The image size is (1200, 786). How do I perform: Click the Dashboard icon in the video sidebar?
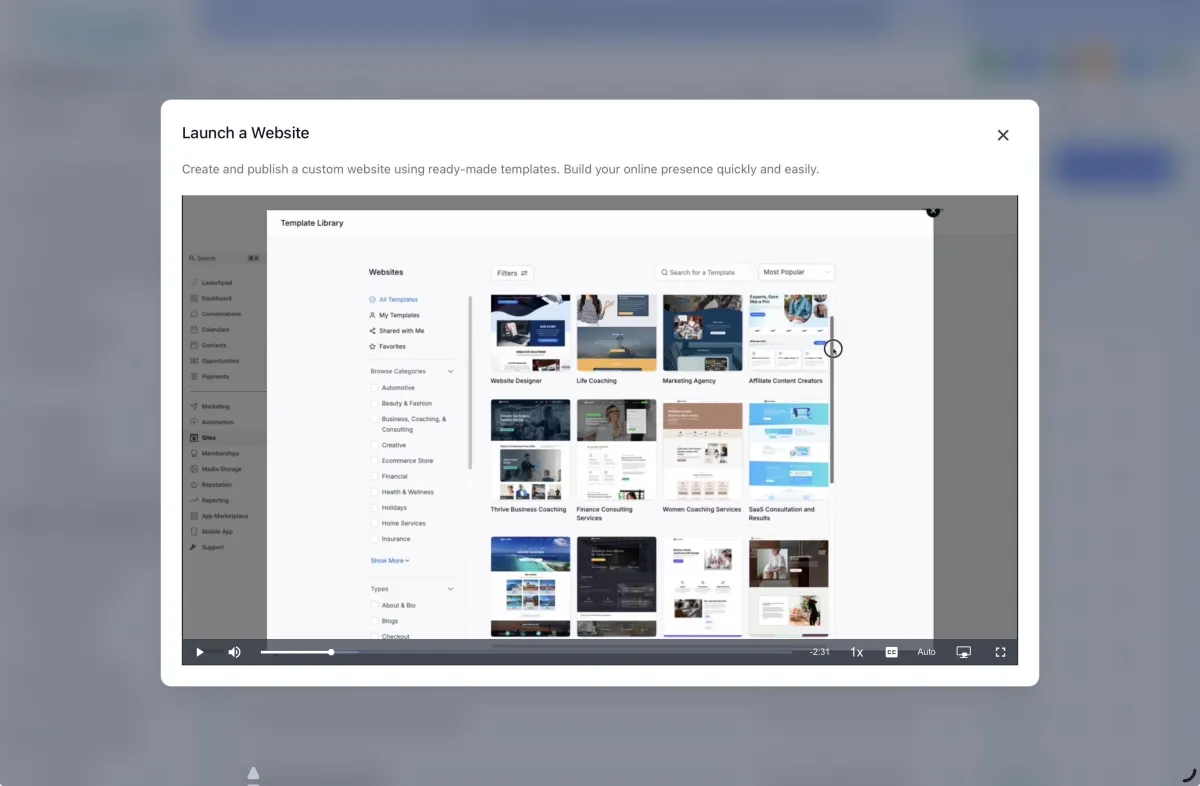193,298
